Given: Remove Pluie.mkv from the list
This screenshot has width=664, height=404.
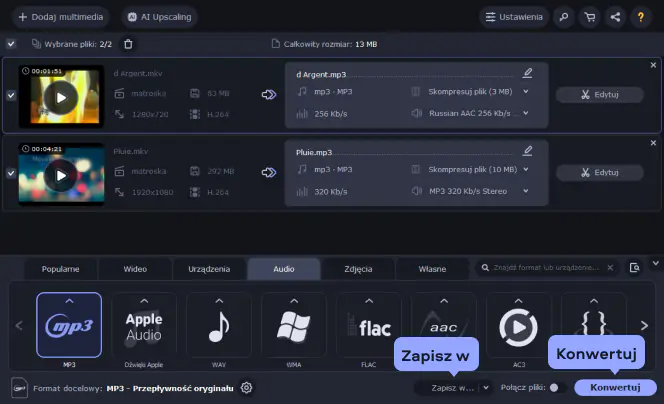Looking at the screenshot, I should pyautogui.click(x=653, y=143).
